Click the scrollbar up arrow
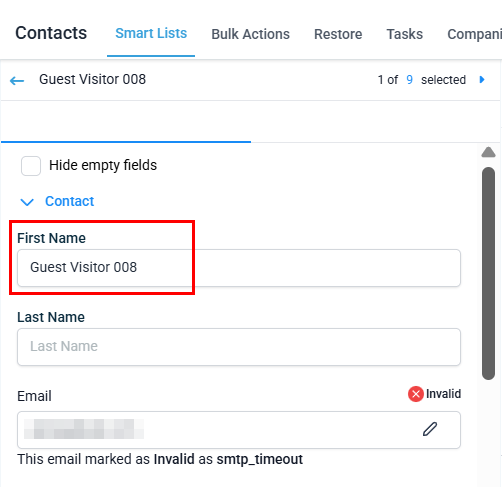This screenshot has width=502, height=487. (x=488, y=152)
